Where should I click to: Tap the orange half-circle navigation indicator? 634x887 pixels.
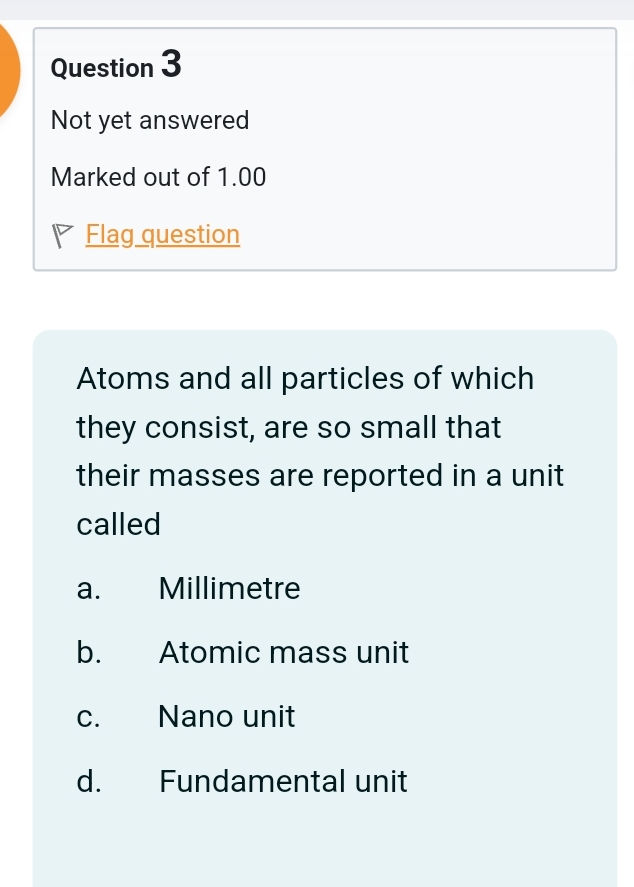(8, 70)
